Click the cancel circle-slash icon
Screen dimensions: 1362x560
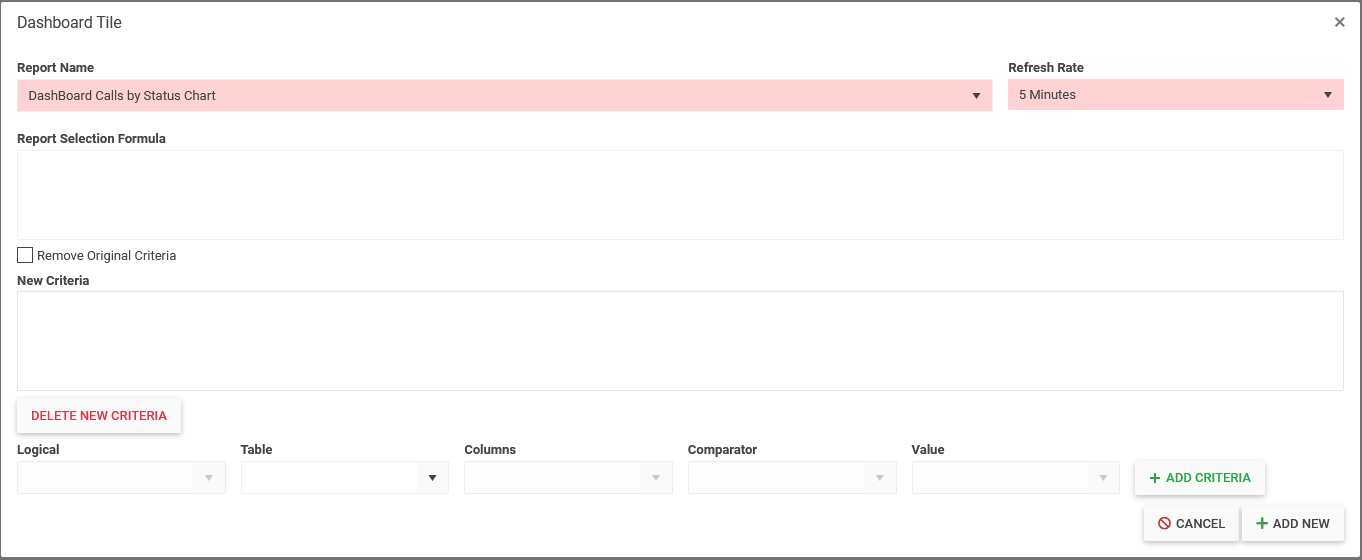pos(1164,524)
